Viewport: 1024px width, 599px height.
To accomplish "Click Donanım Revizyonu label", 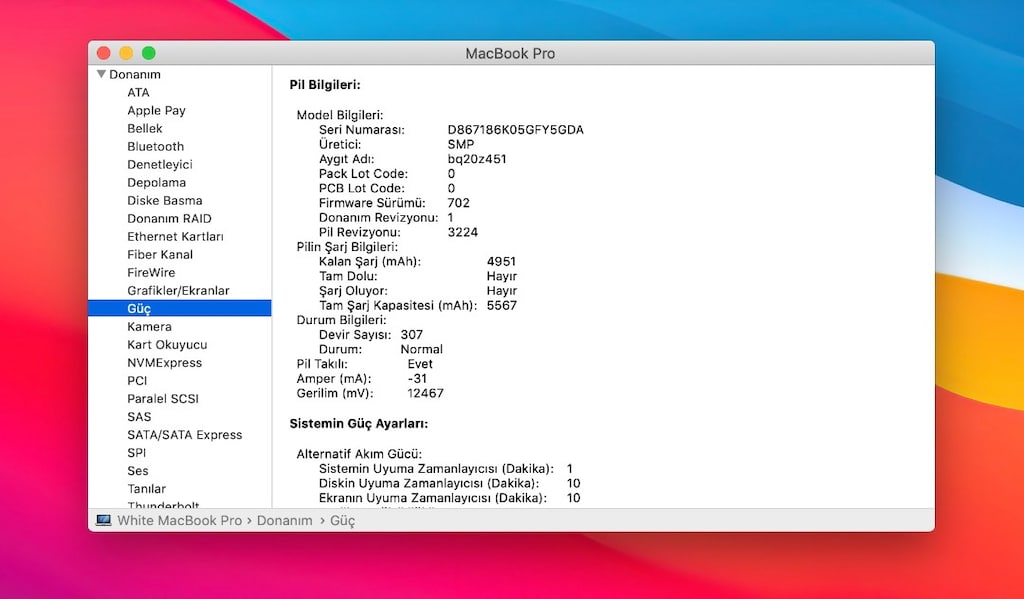I will (x=378, y=218).
